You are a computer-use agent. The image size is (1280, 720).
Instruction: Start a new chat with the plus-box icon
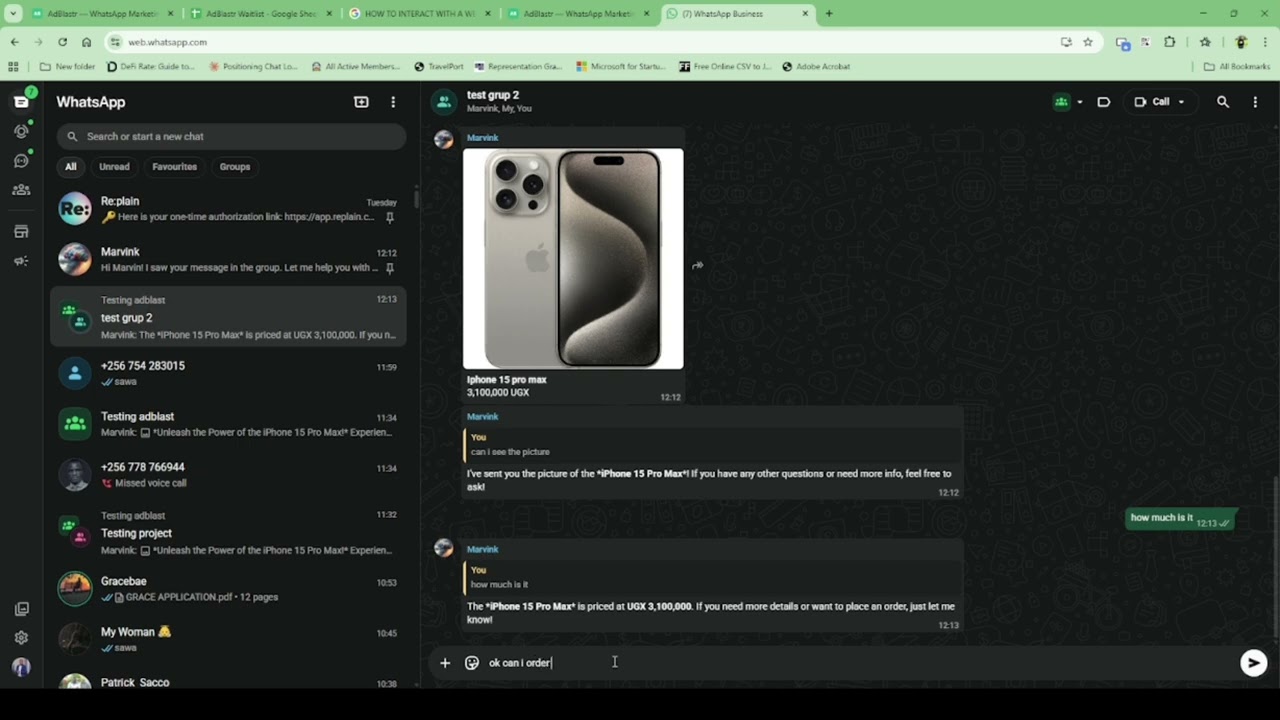(x=361, y=102)
